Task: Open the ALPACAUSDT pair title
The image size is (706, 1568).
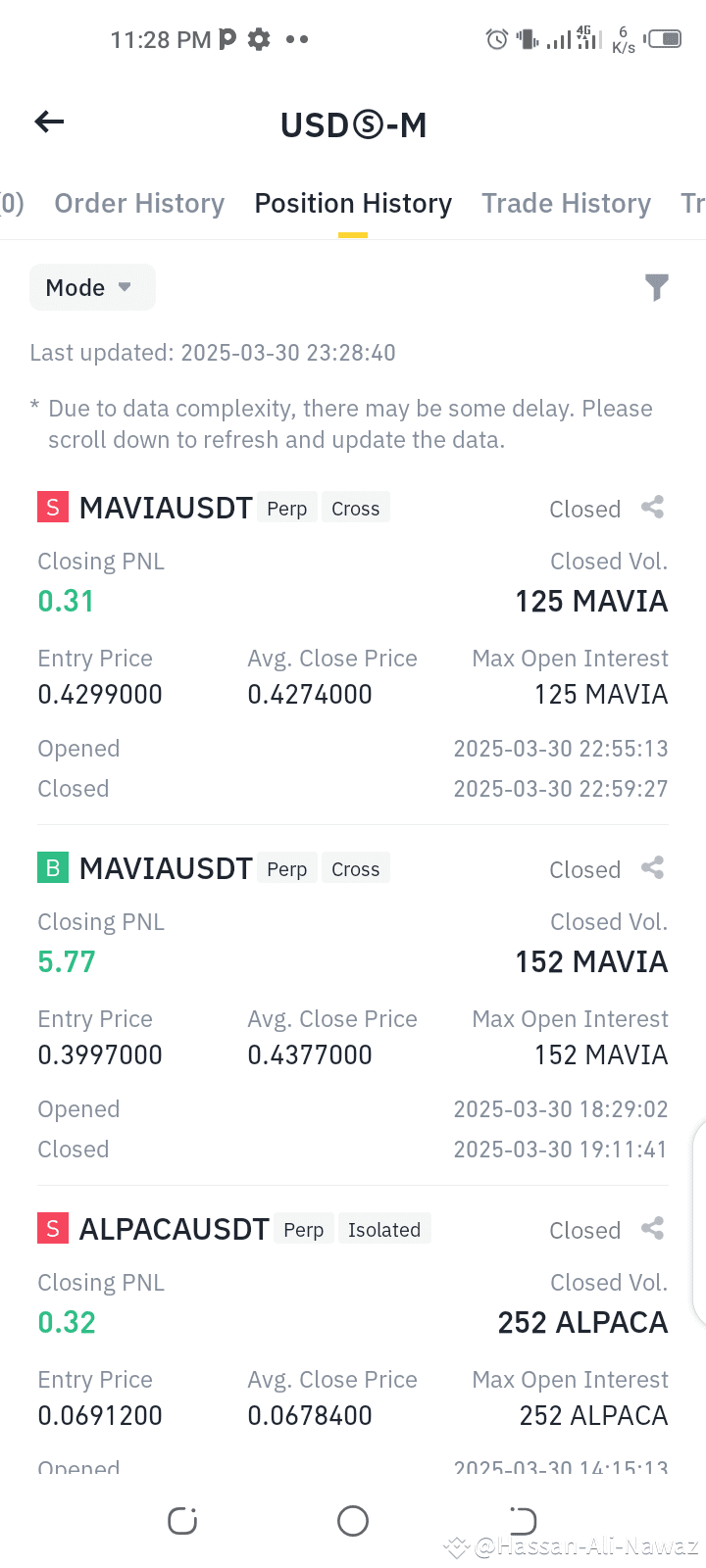Action: tap(174, 1229)
